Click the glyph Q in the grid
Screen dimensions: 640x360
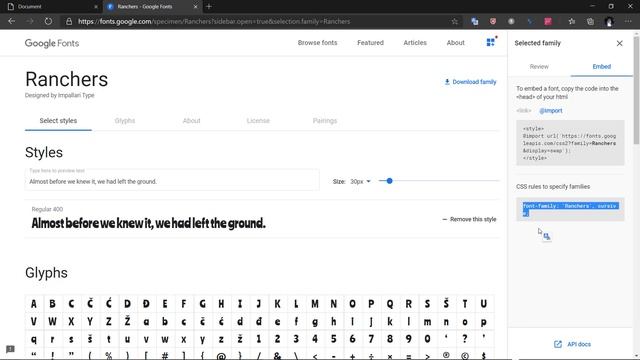(x=390, y=304)
